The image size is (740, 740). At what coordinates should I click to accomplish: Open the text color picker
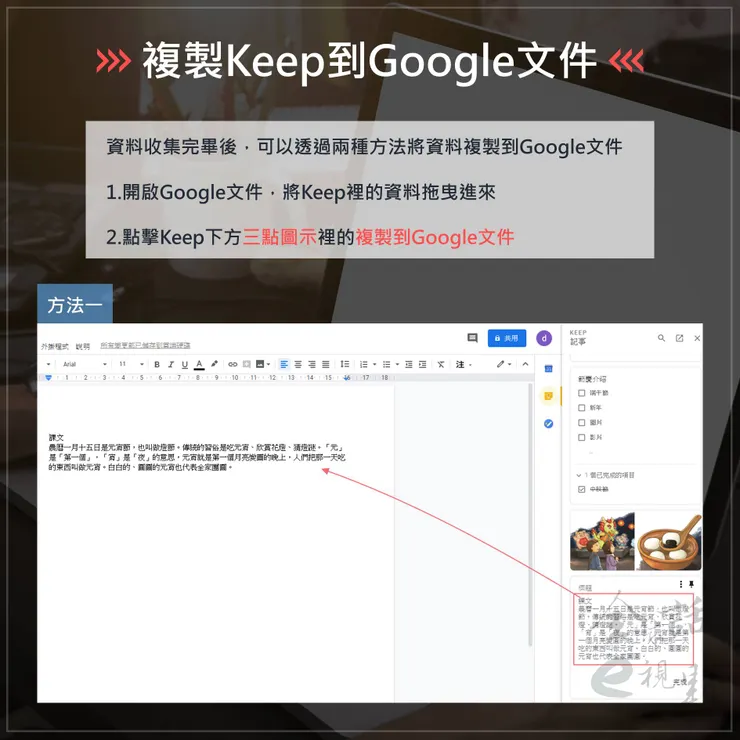(x=199, y=364)
